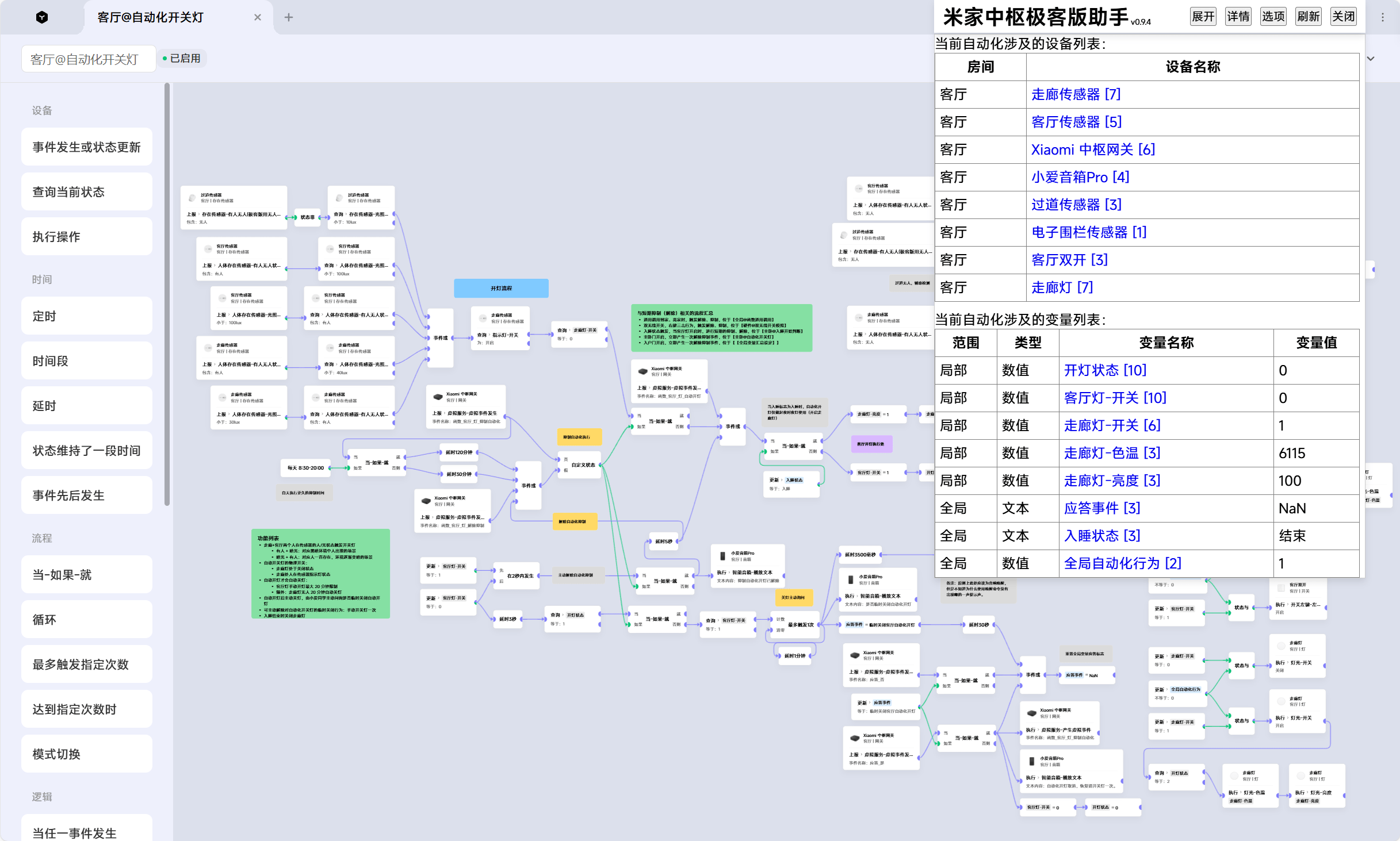Click the sidebar vertical scrollbar
This screenshot has height=841, width=1400.
tap(167, 294)
